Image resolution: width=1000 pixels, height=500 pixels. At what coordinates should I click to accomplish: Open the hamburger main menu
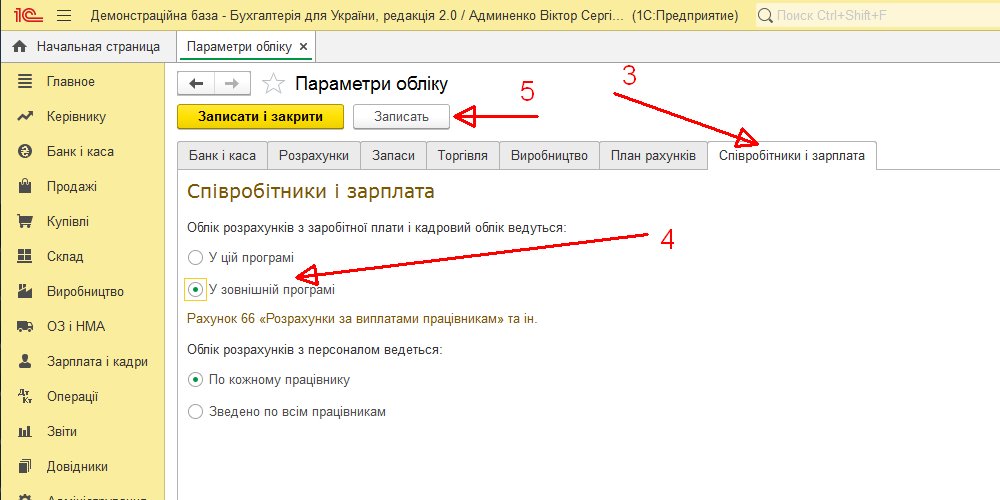pos(64,15)
